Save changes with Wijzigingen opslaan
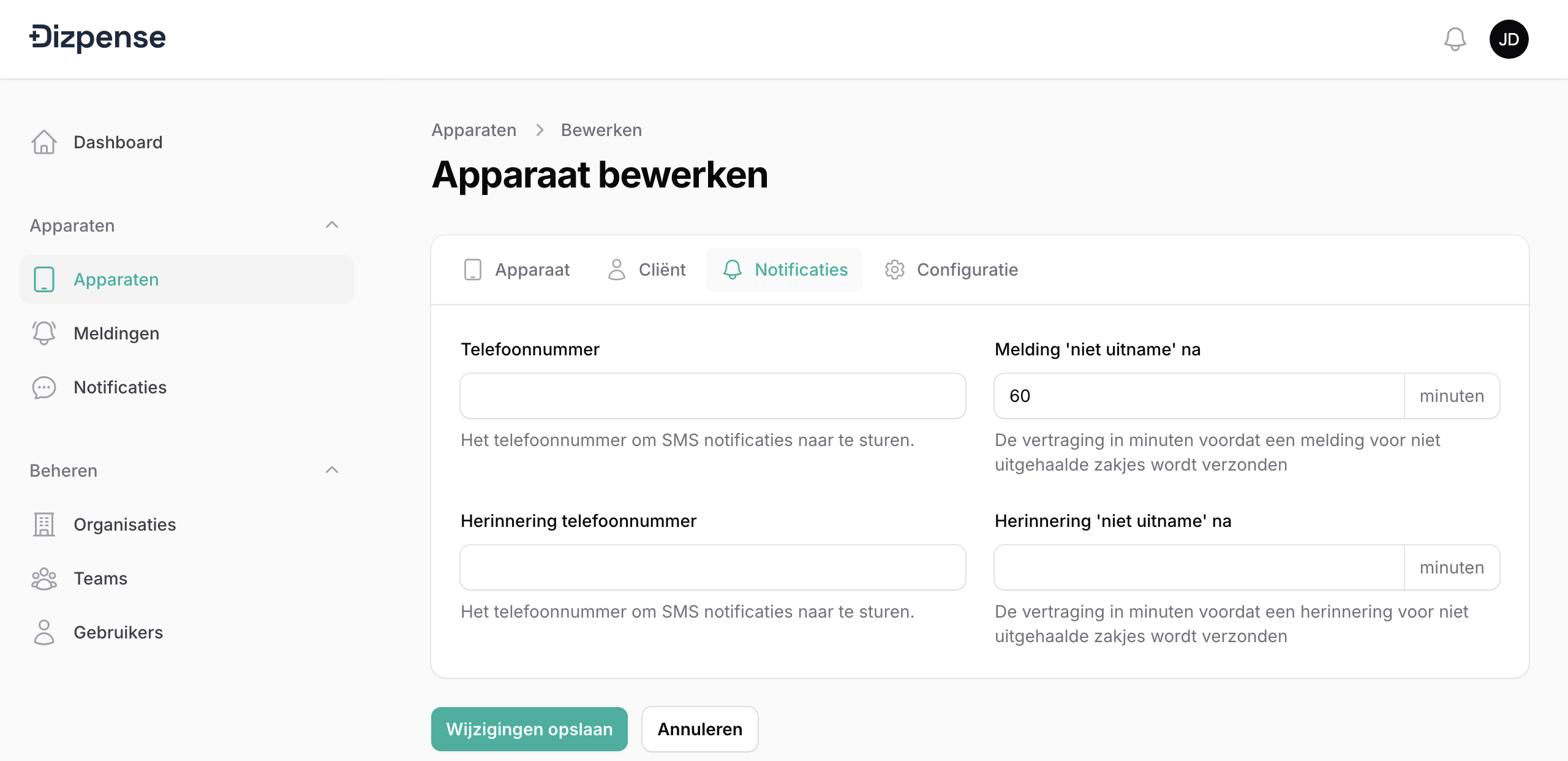The height and width of the screenshot is (761, 1568). (x=529, y=729)
